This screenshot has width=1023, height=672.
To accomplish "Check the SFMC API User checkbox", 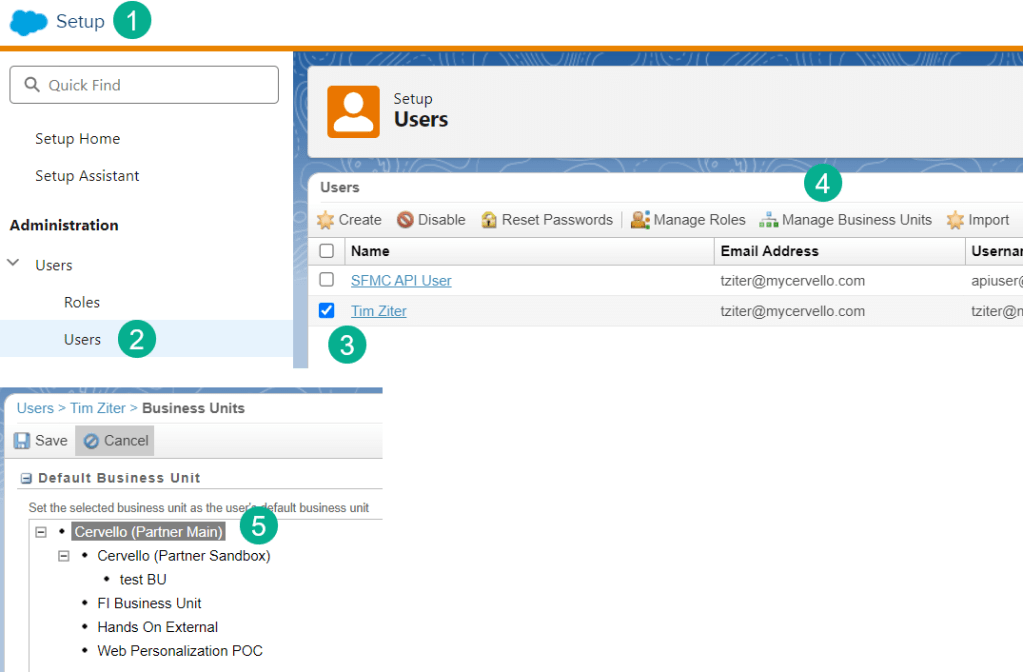I will coord(326,280).
